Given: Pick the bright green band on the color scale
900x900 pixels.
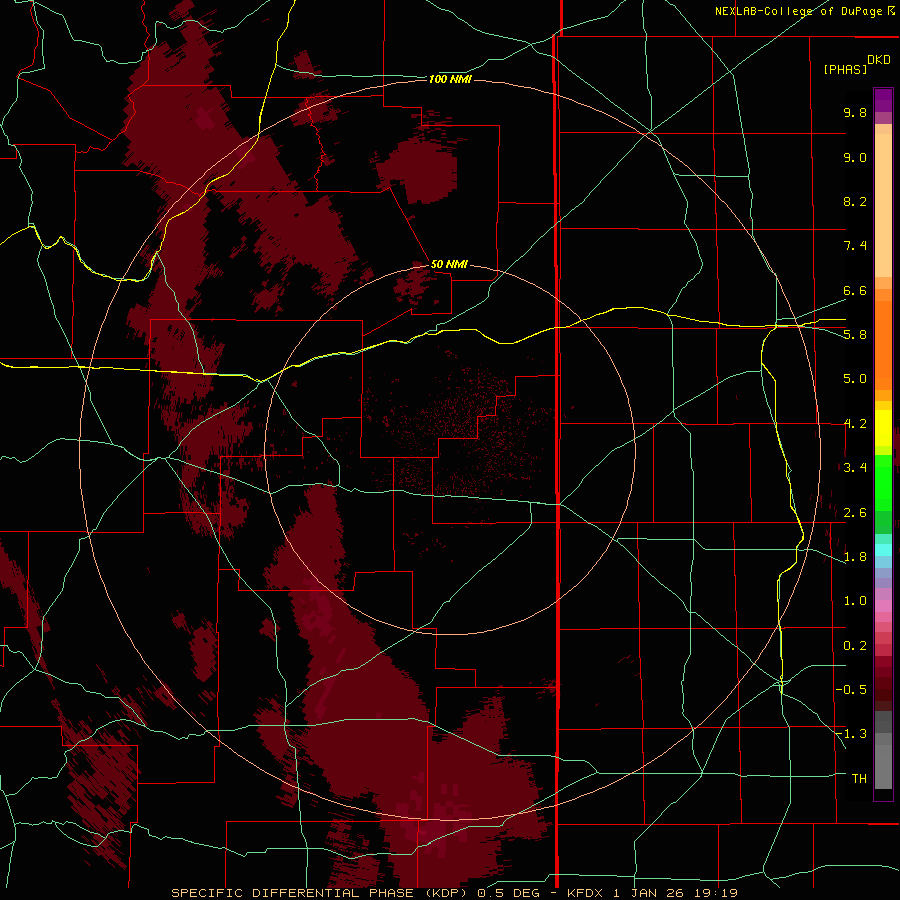Looking at the screenshot, I should click(883, 483).
